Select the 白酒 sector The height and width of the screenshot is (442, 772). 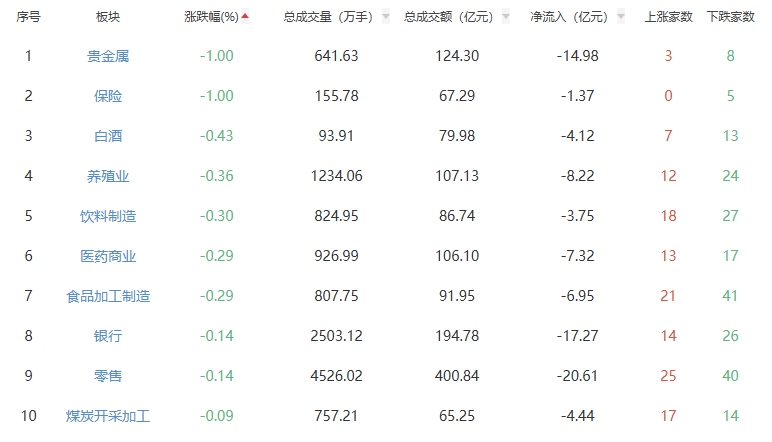[x=108, y=136]
